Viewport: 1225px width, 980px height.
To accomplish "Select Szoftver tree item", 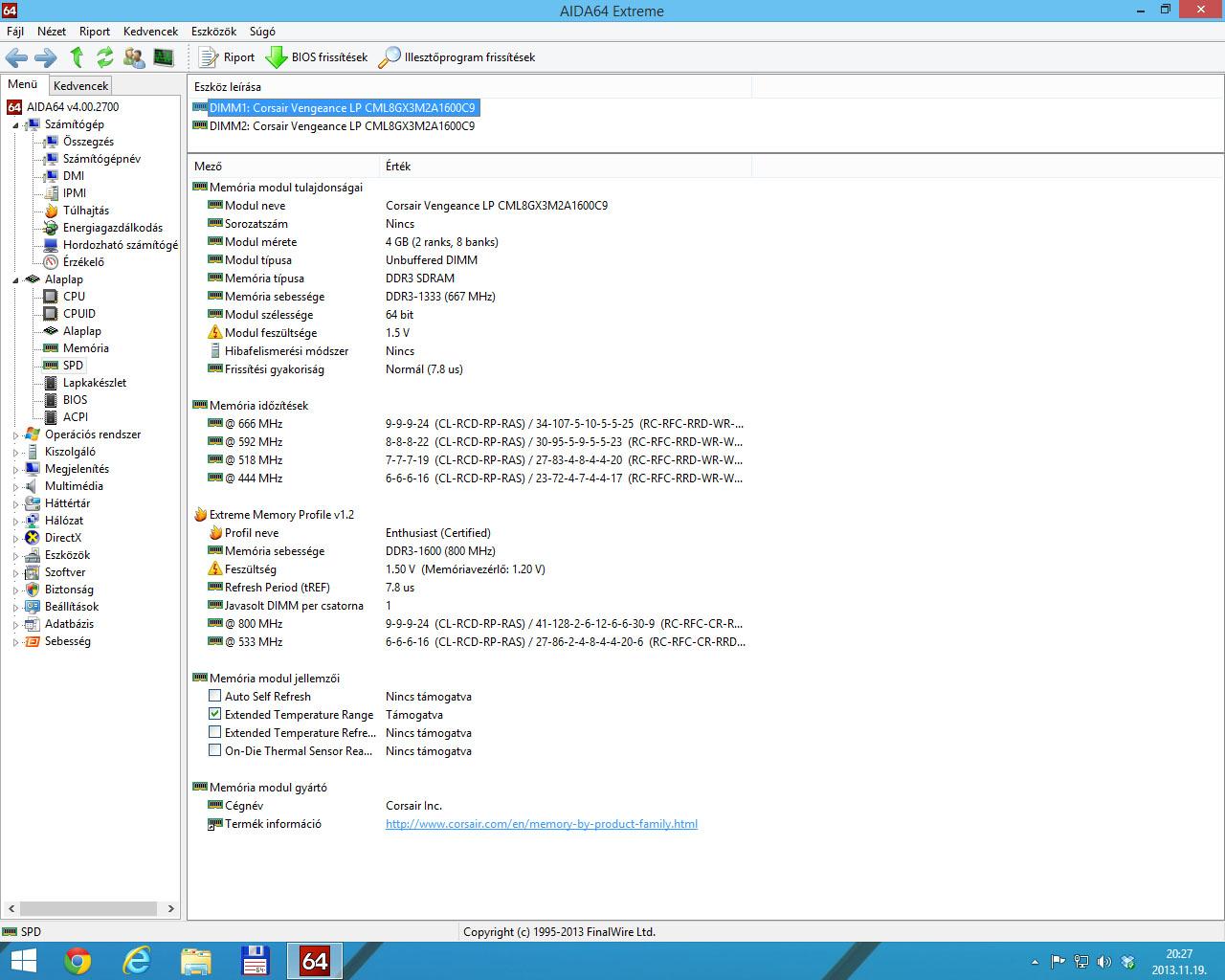I will (x=65, y=572).
